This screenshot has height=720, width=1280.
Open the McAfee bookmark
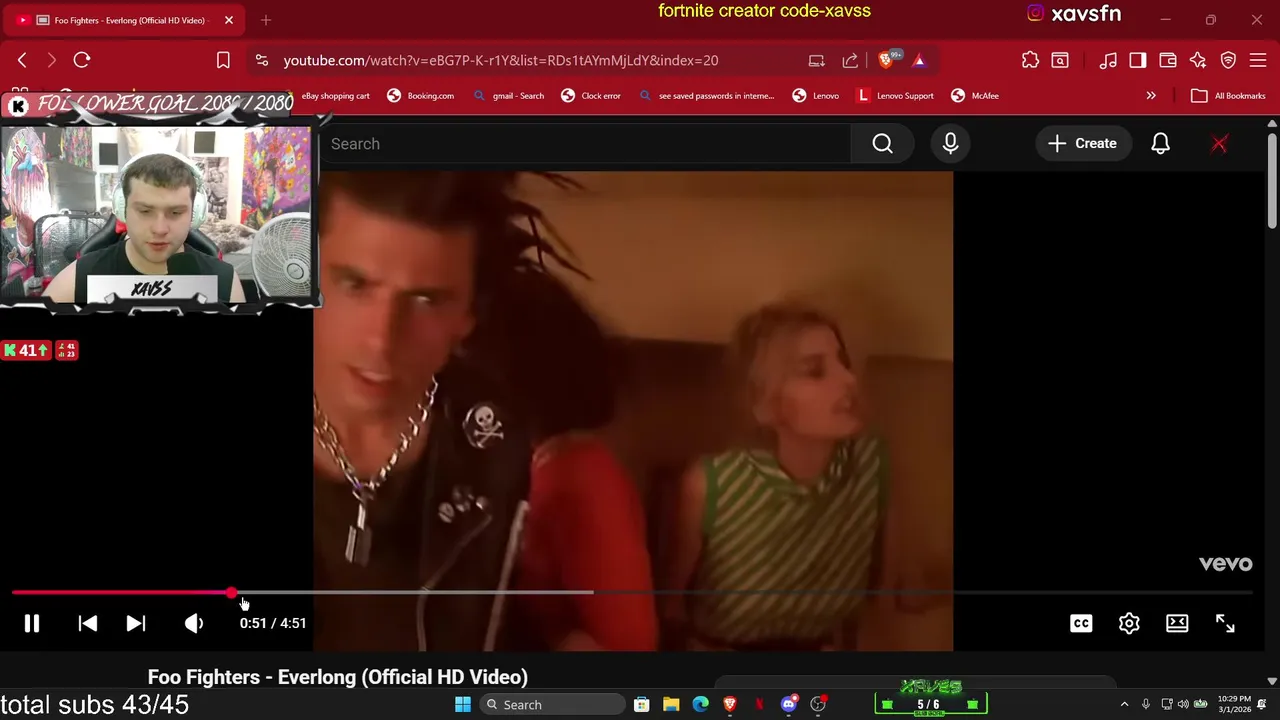tap(975, 96)
